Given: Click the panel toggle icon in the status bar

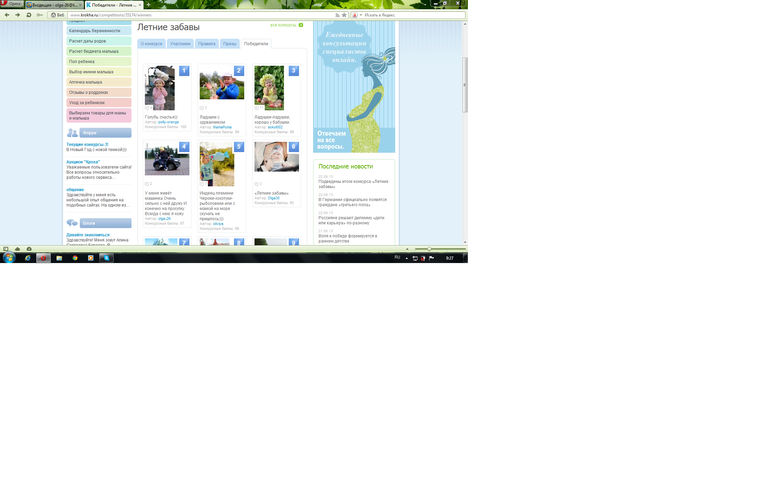Looking at the screenshot, I should pos(5,249).
